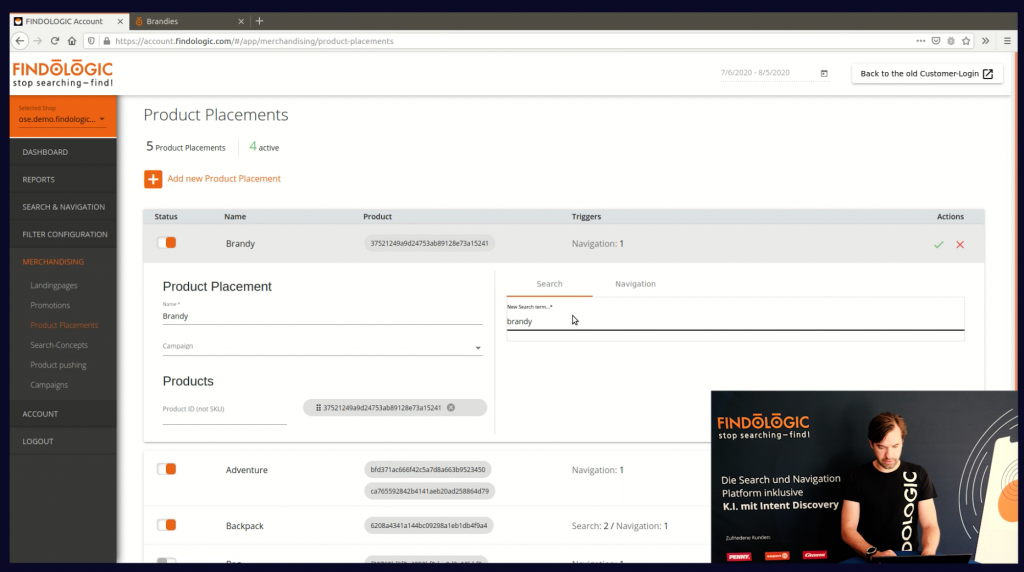The height and width of the screenshot is (572, 1024).
Task: Click the toolbar overflow chevrons icon
Action: tap(985, 40)
